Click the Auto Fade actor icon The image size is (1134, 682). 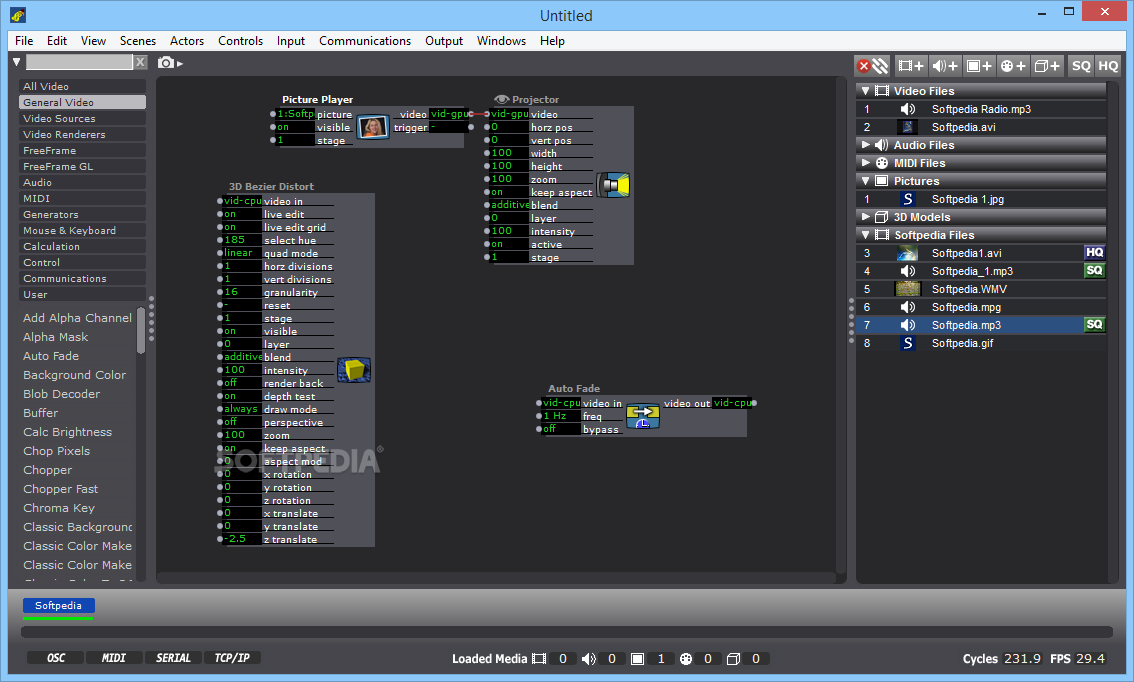click(x=643, y=416)
